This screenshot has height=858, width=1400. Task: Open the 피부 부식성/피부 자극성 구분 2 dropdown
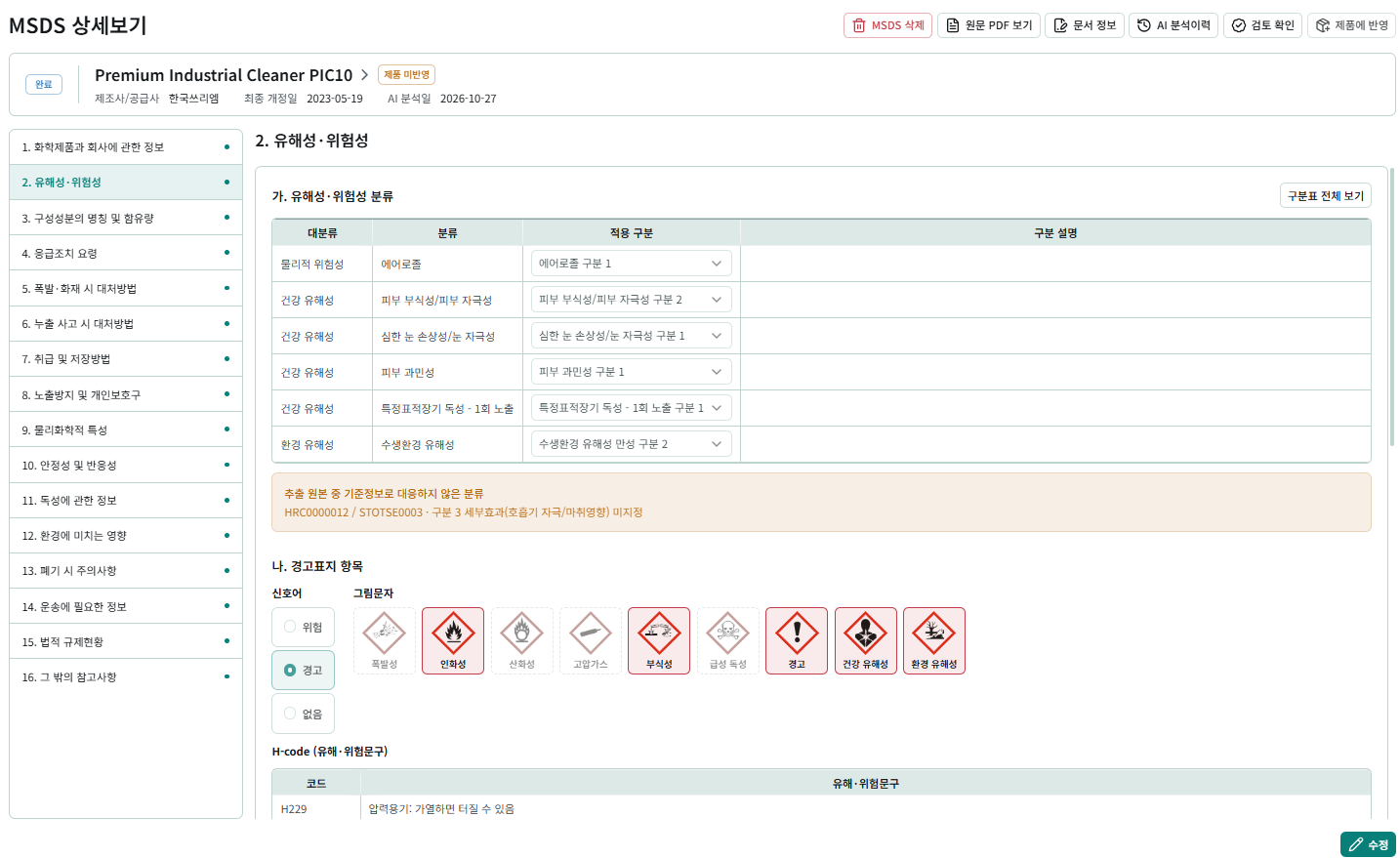click(x=632, y=300)
